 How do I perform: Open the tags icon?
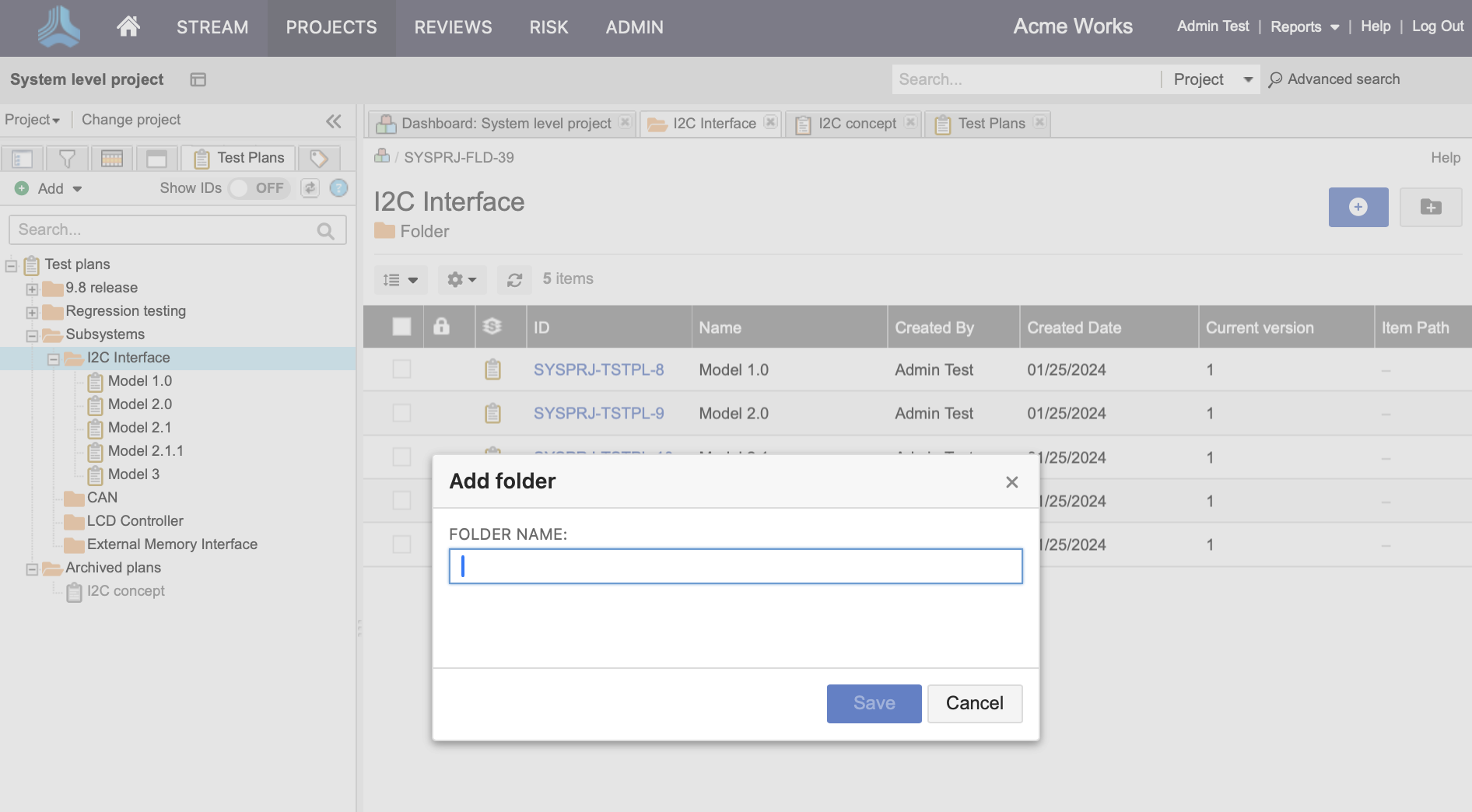pos(319,159)
